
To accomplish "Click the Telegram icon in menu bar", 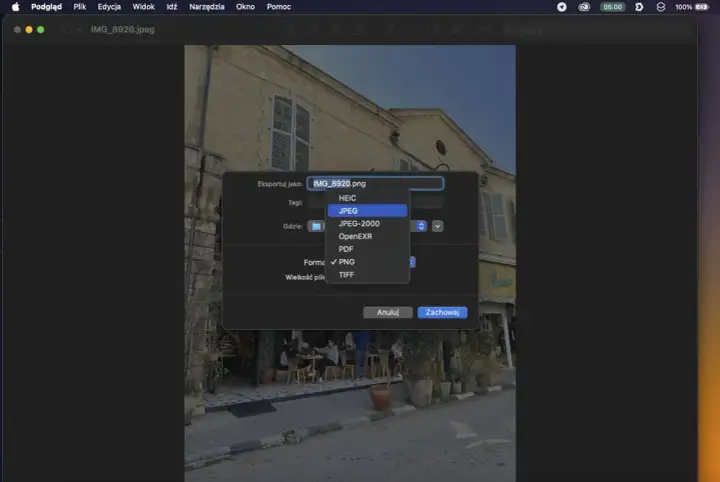I will [562, 7].
